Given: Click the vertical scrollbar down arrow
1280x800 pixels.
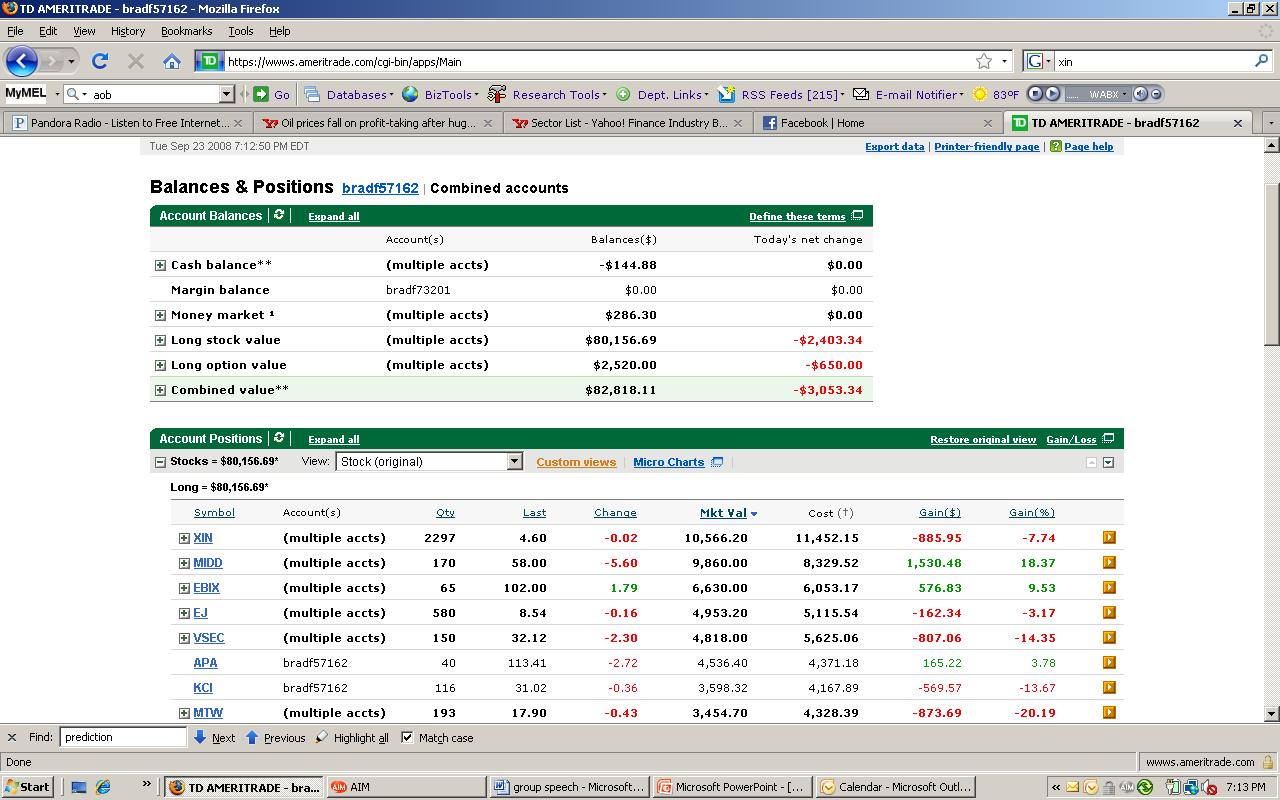Looking at the screenshot, I should (x=1271, y=713).
